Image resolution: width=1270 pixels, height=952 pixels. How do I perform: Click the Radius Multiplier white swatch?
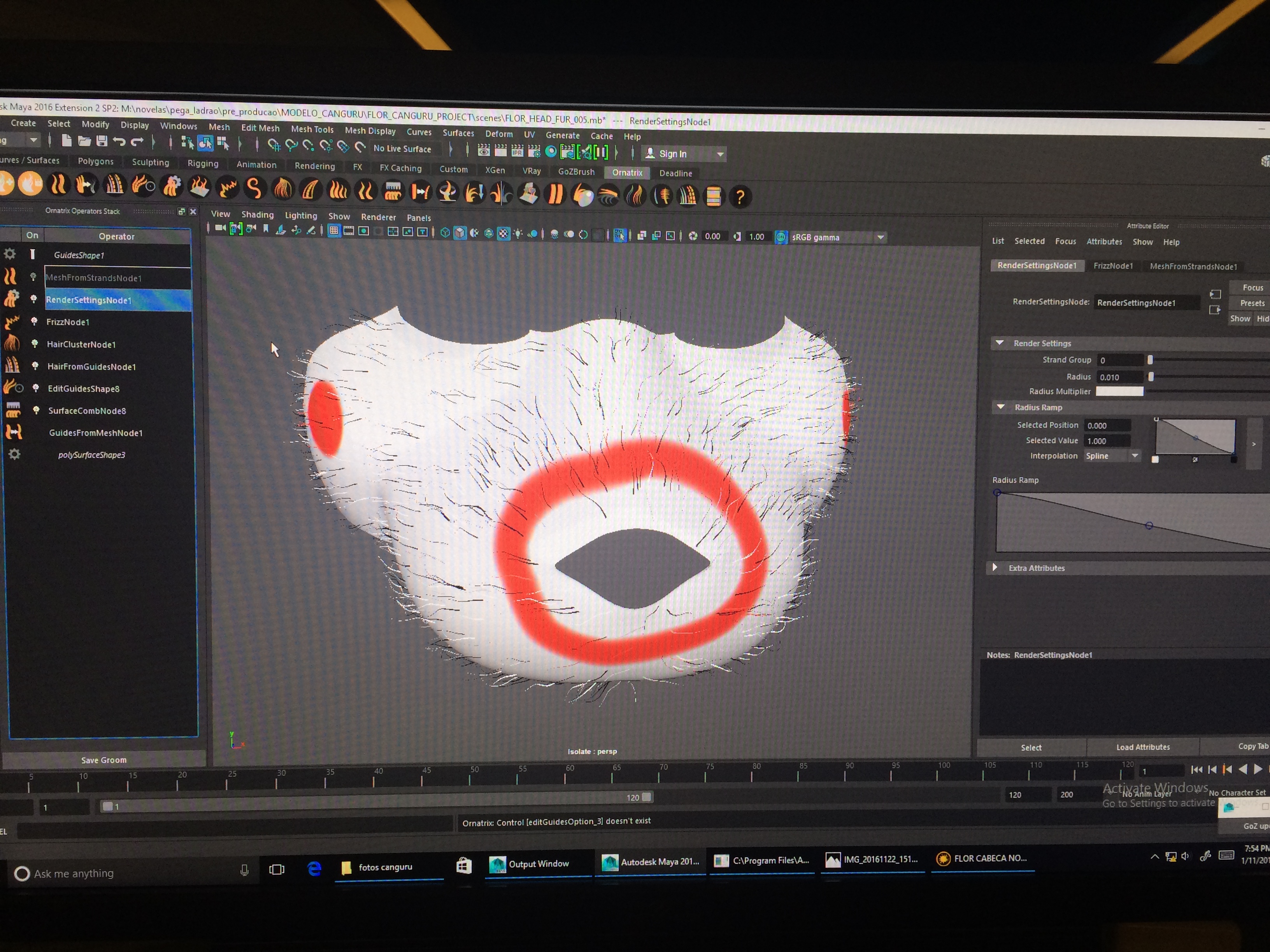point(1119,391)
